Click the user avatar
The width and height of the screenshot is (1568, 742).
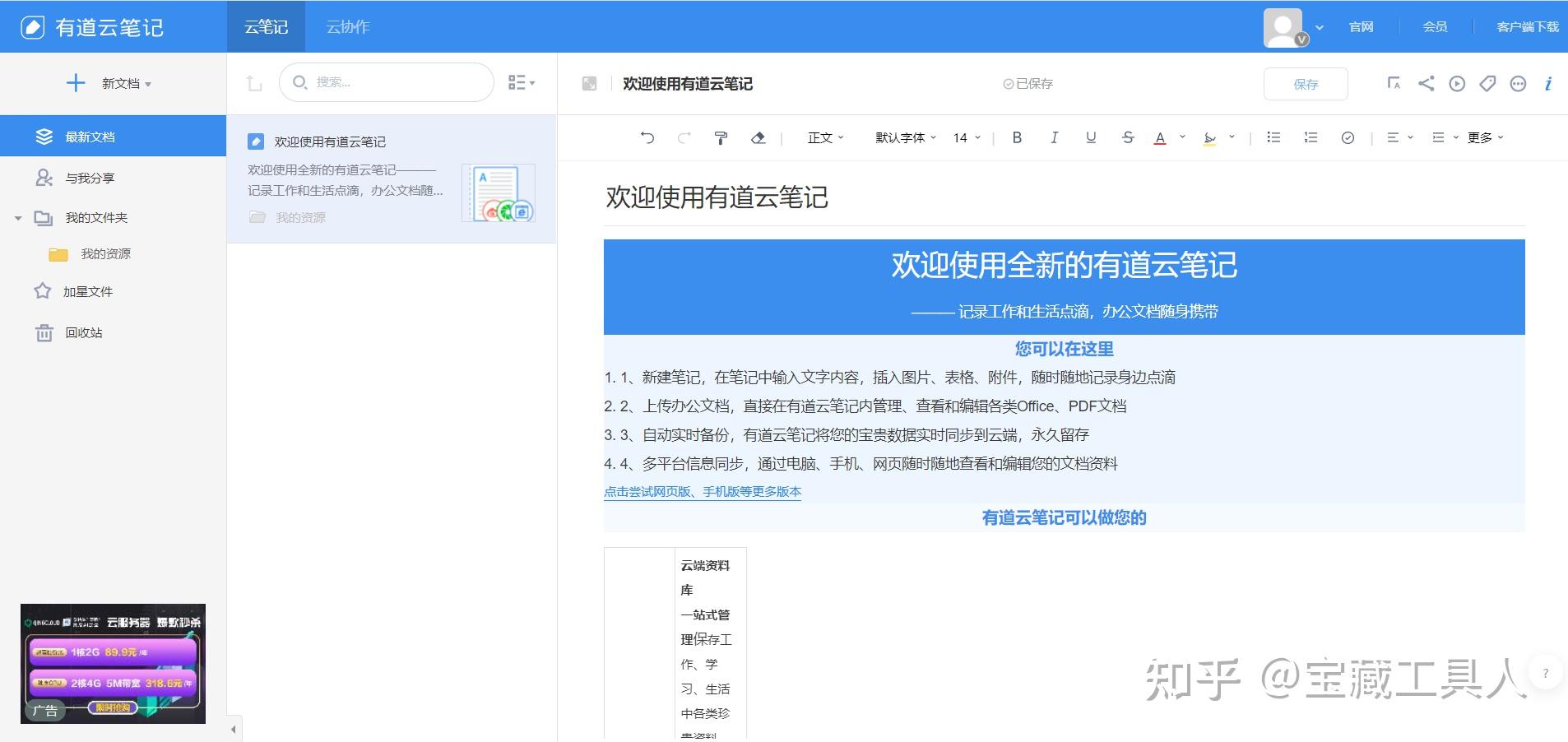point(1284,27)
